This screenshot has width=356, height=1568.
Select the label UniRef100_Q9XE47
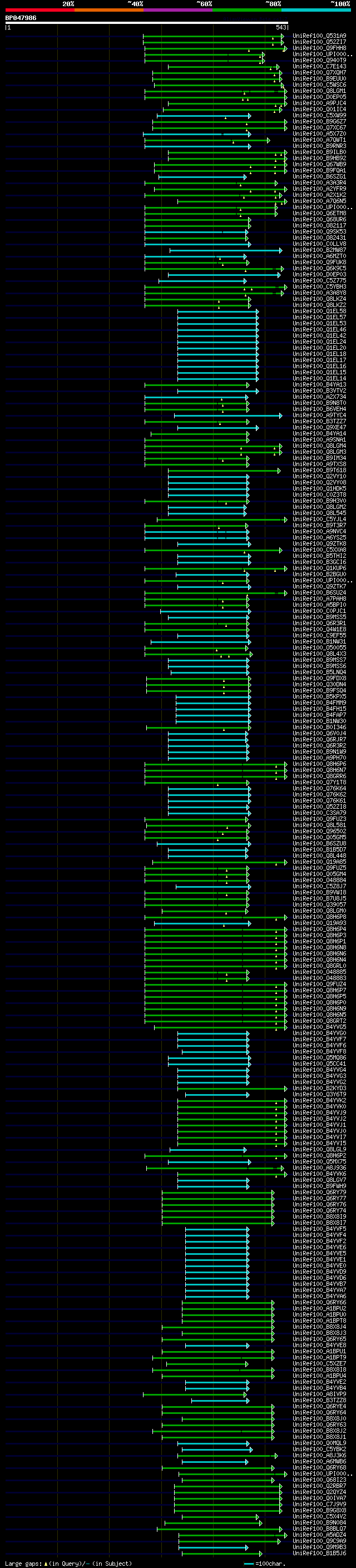319,427
